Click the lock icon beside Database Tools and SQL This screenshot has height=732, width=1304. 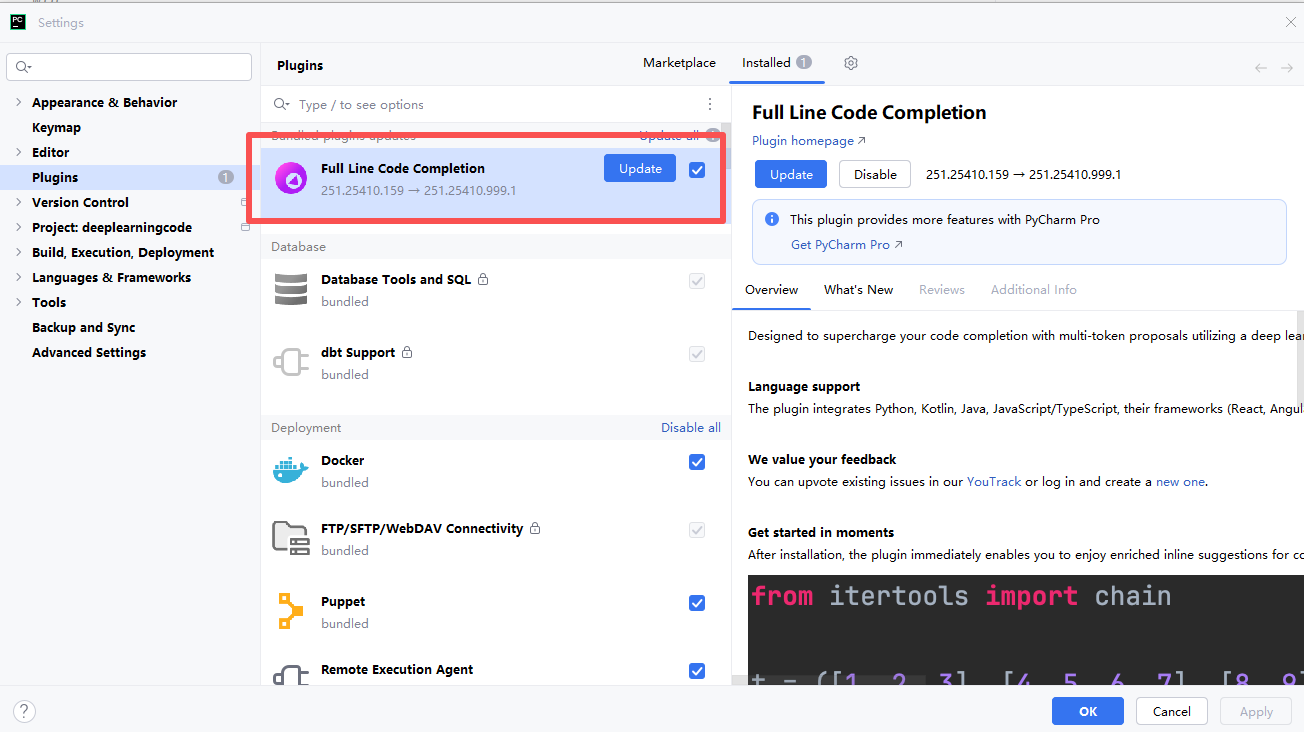coord(483,279)
